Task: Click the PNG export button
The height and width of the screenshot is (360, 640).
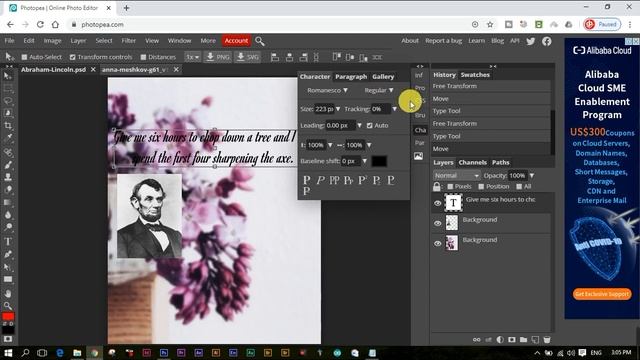Action: (218, 57)
